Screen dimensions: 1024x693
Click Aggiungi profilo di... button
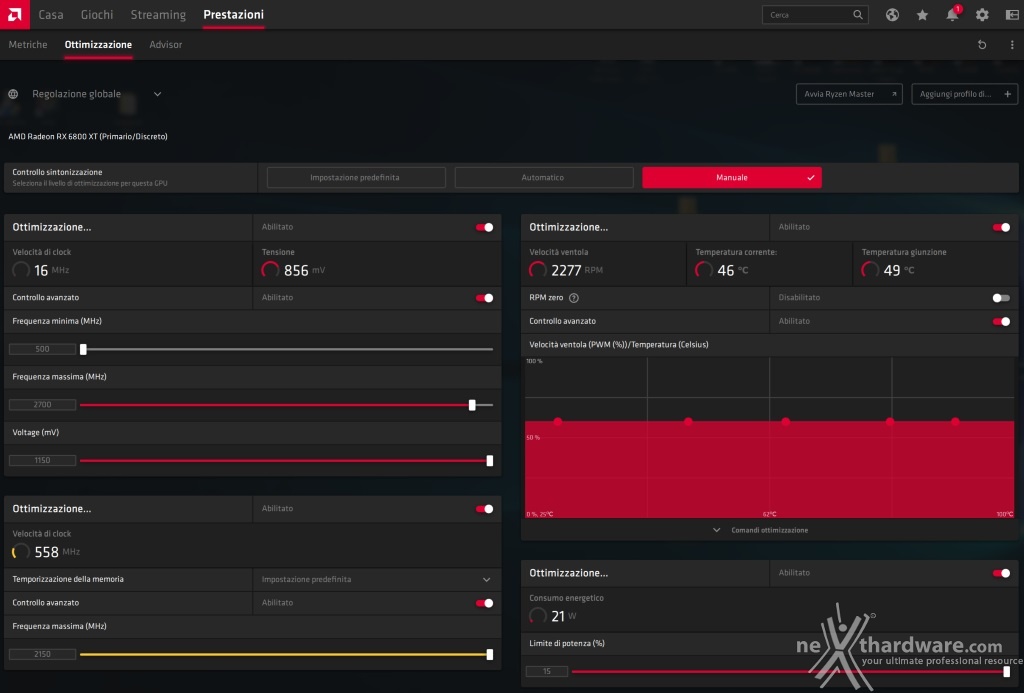pos(965,94)
